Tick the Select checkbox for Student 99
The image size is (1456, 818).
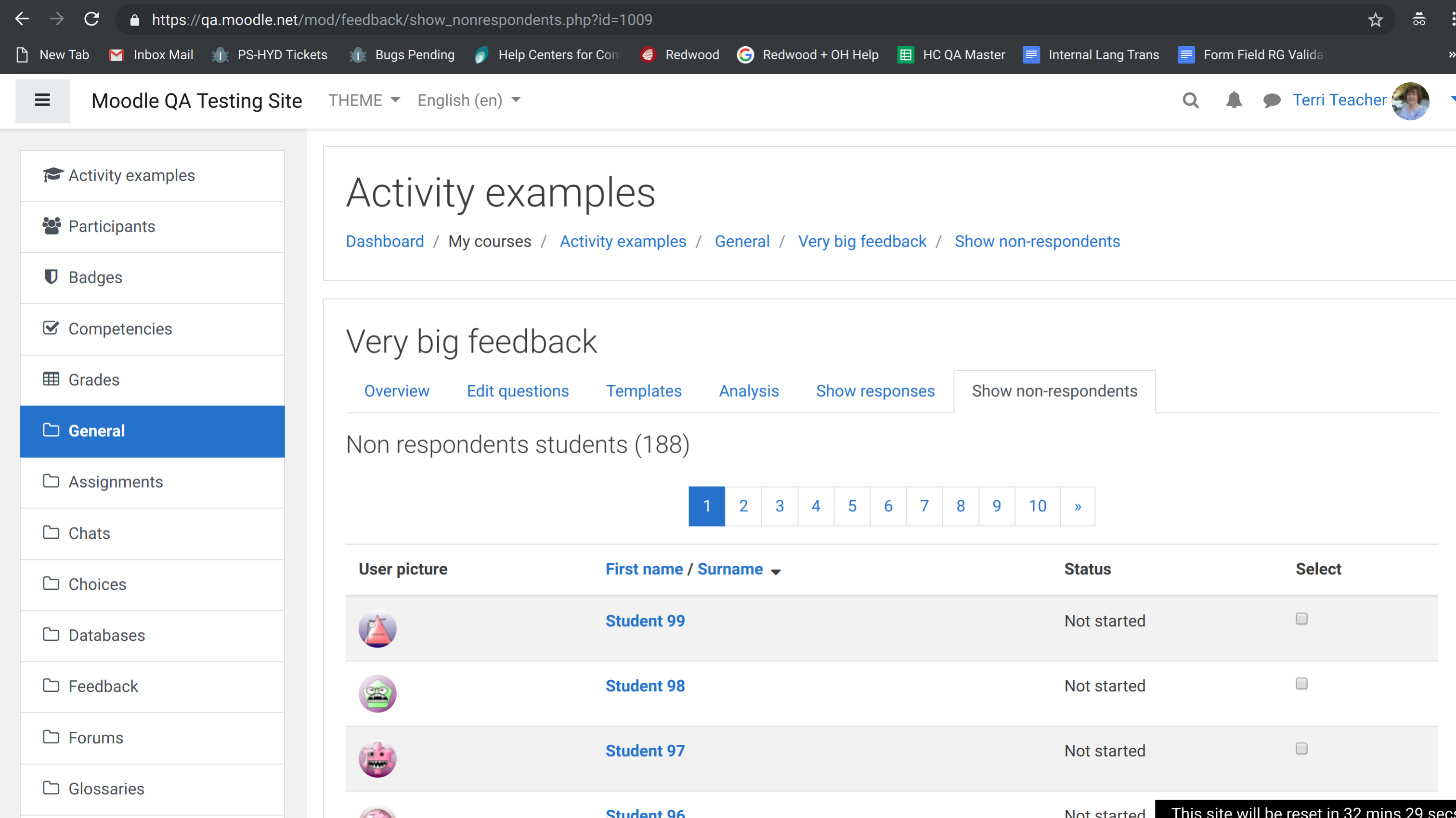tap(1301, 619)
